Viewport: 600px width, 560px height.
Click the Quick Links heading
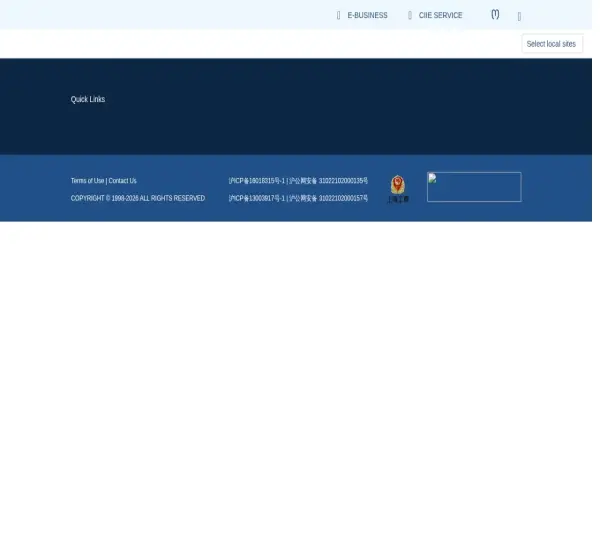pos(88,99)
